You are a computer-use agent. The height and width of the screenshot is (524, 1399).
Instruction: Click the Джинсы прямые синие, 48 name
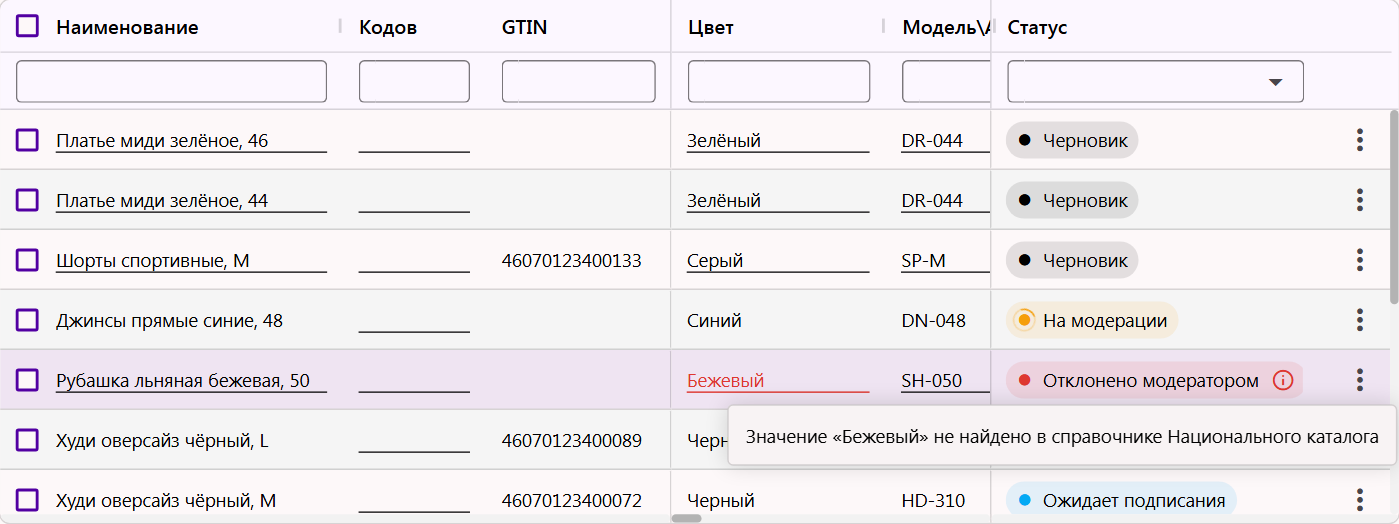coord(169,320)
